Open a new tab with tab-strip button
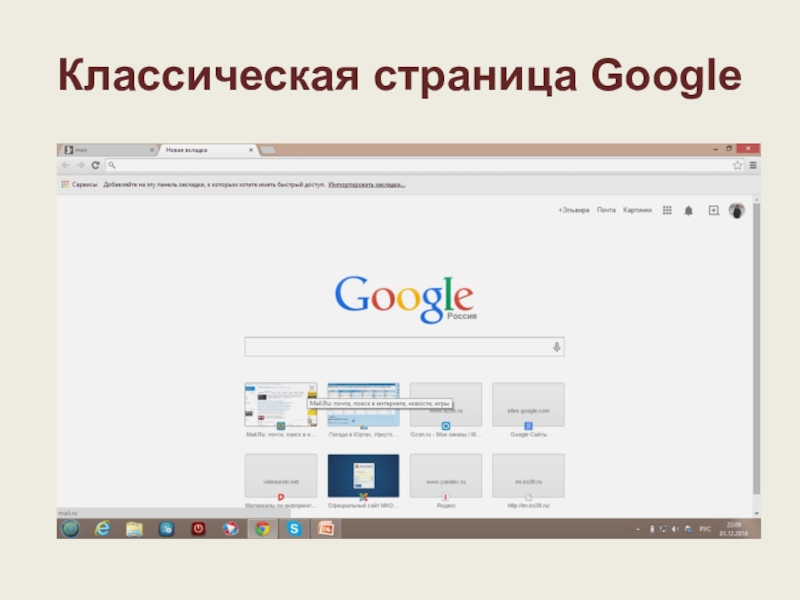Viewport: 800px width, 600px height. coord(268,150)
